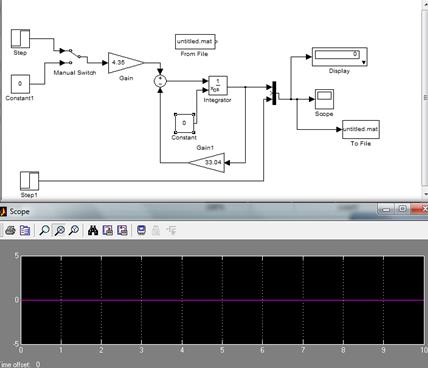Click the greyed lock axes selection icon
428x368 pixels.
156,230
